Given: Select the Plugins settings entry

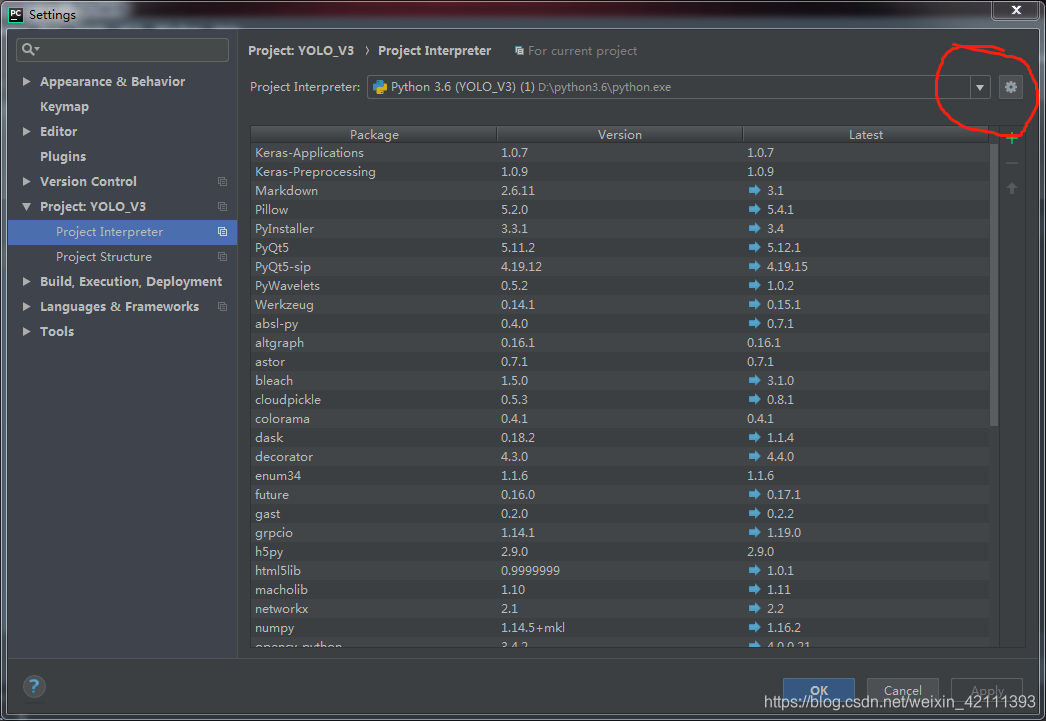Looking at the screenshot, I should [x=63, y=157].
